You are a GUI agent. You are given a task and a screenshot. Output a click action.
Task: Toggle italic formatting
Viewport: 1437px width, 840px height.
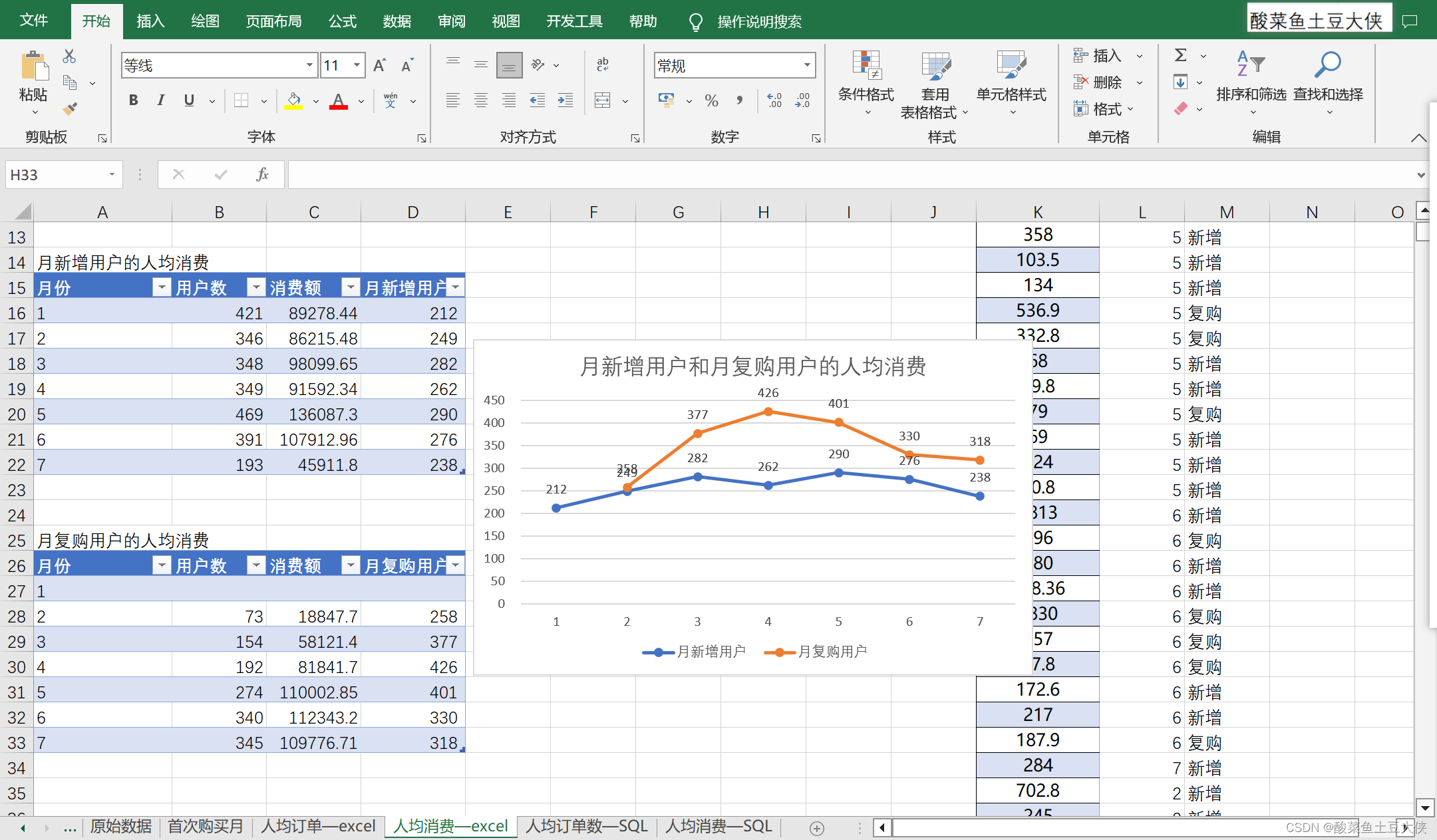coord(161,100)
